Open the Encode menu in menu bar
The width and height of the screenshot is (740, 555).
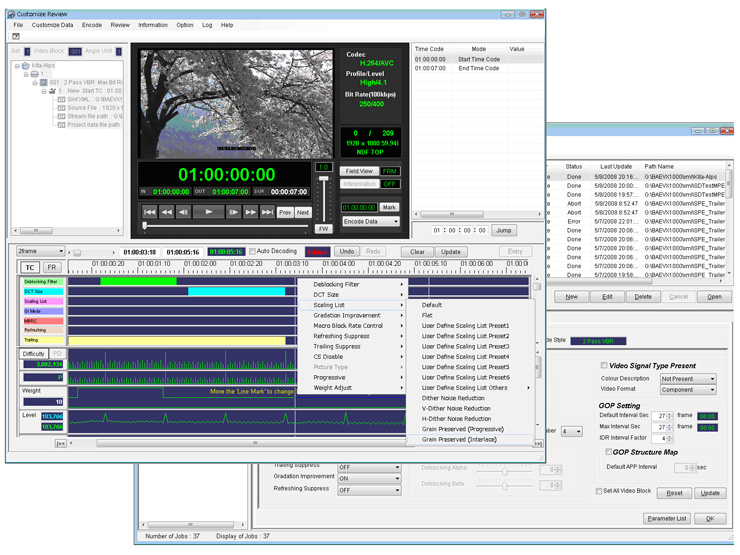pos(92,25)
